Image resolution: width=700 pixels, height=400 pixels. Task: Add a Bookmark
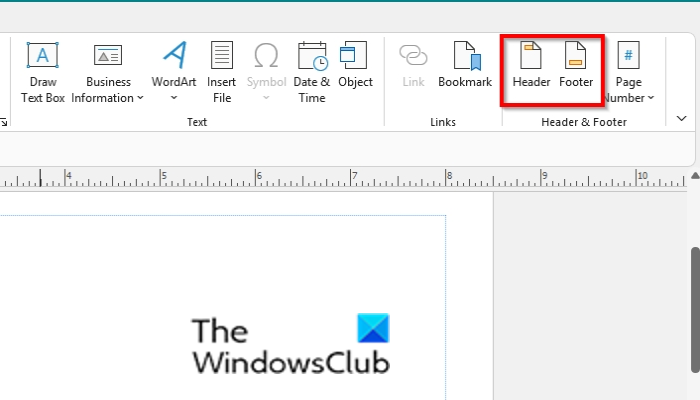(465, 65)
